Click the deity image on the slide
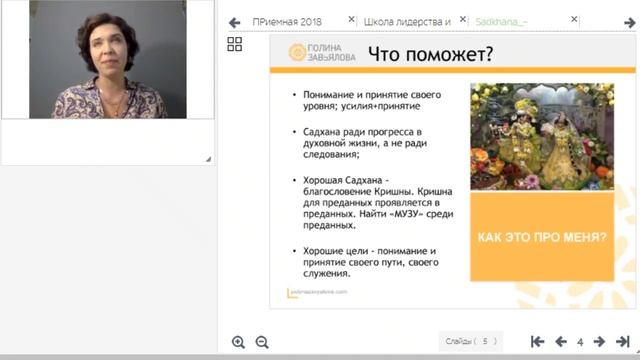The height and width of the screenshot is (360, 640). pos(542,137)
